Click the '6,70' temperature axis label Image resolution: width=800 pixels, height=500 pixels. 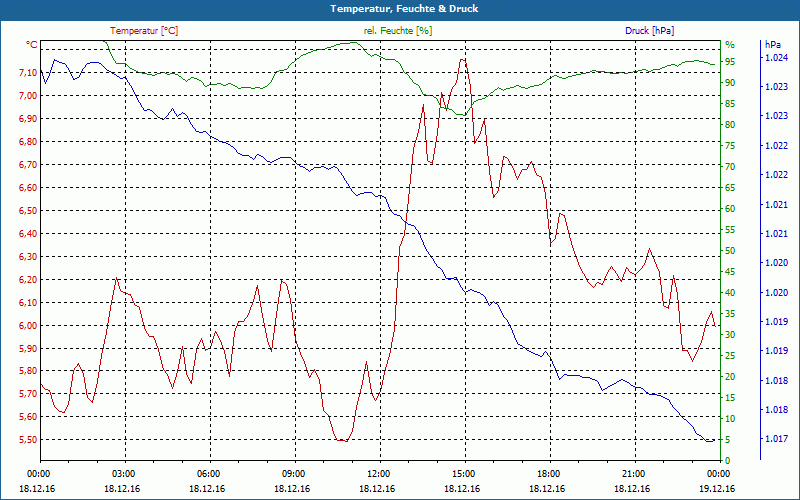point(28,165)
